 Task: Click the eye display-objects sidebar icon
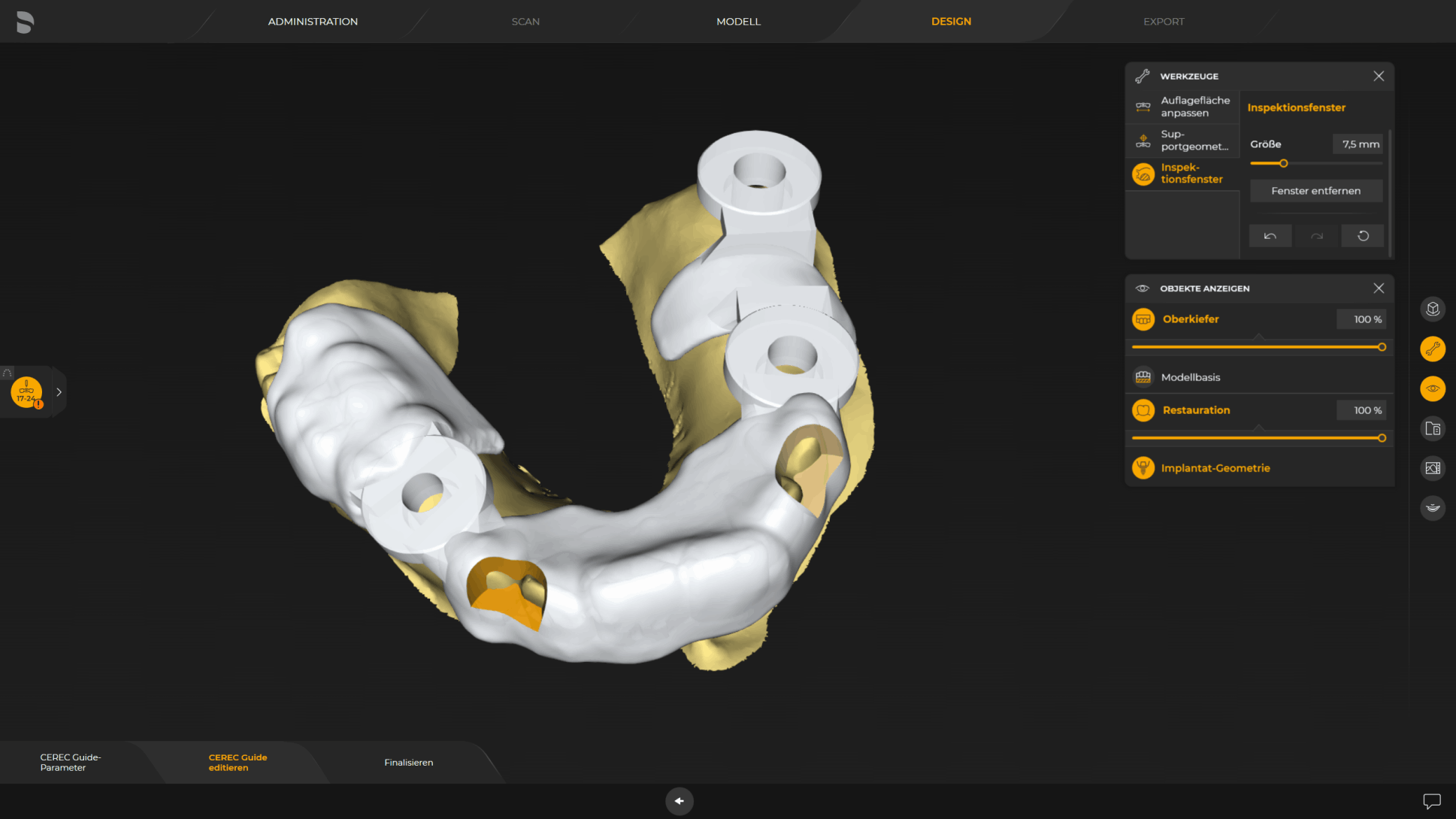(1433, 388)
